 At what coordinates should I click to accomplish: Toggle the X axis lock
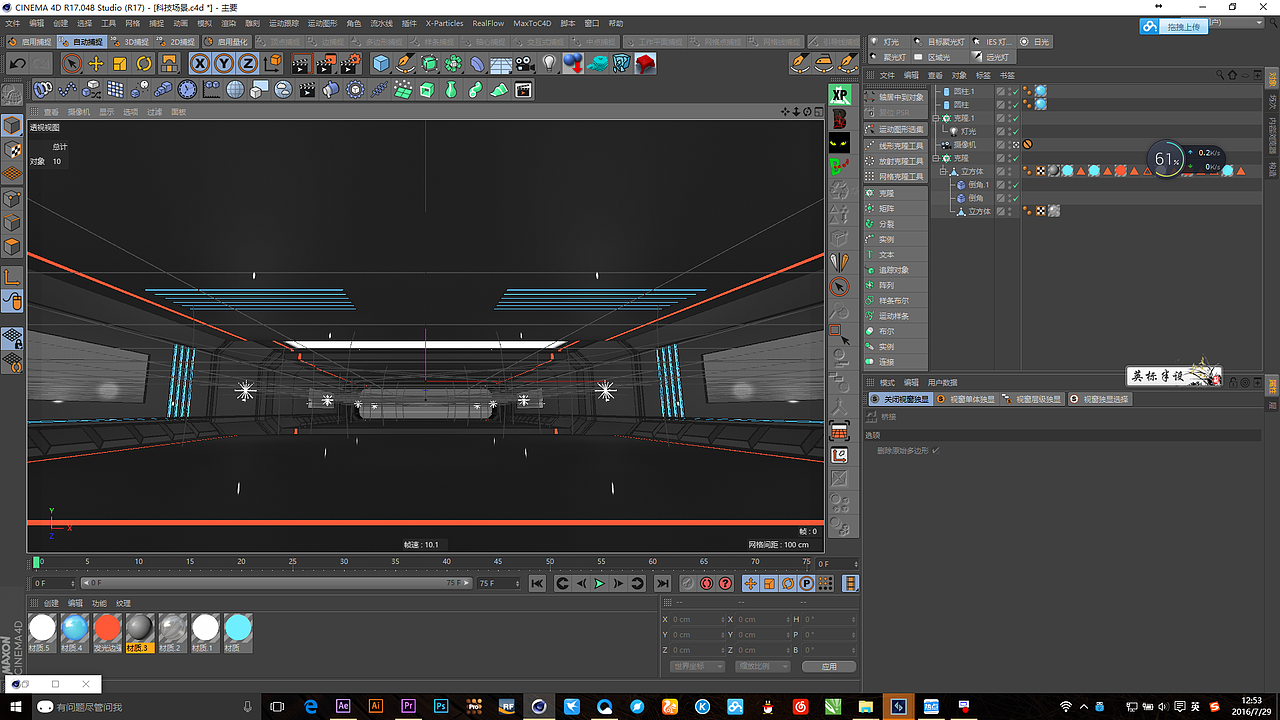(x=200, y=64)
